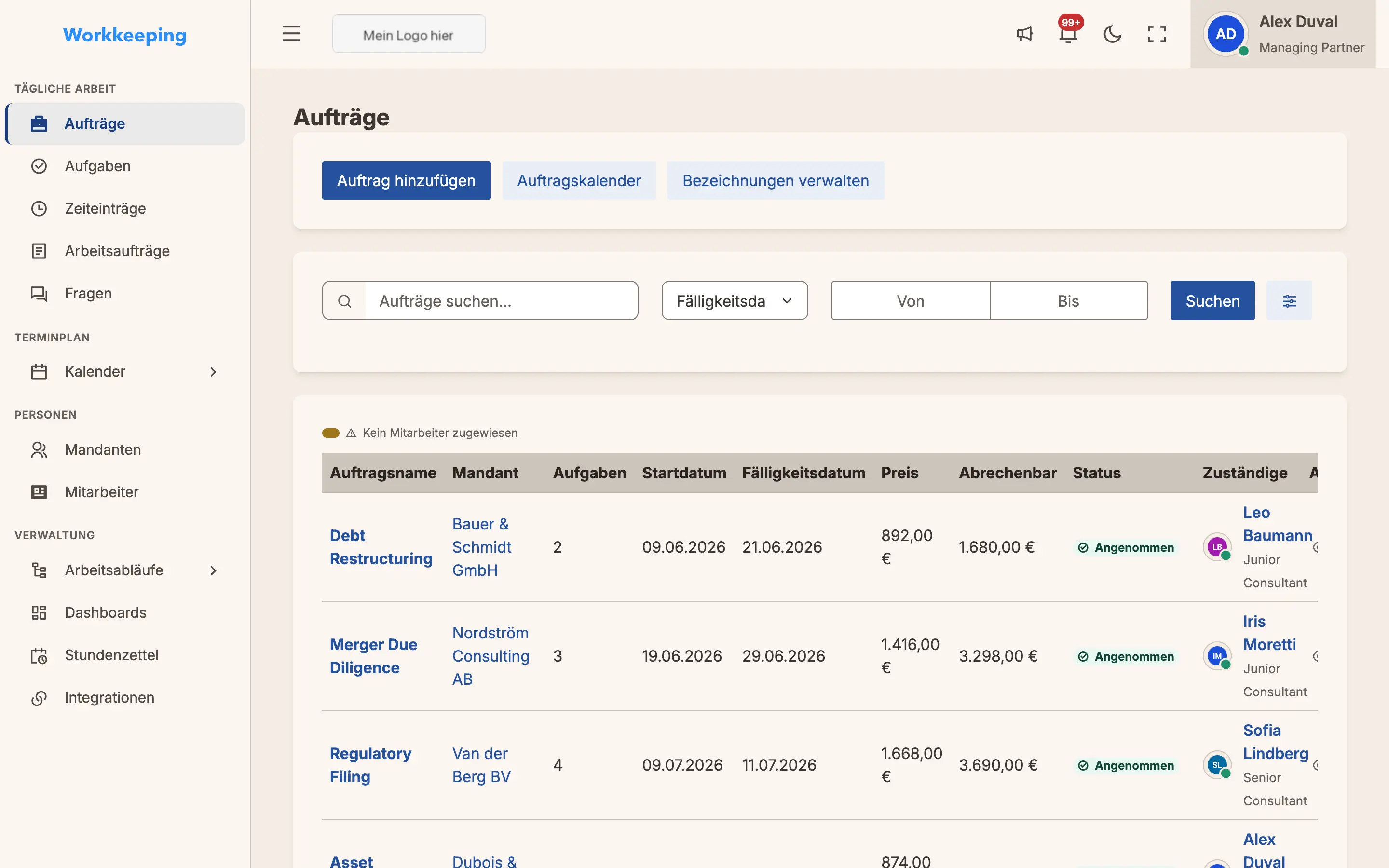Focus the Aufträge suchen field
Image resolution: width=1389 pixels, height=868 pixels.
pyautogui.click(x=501, y=301)
